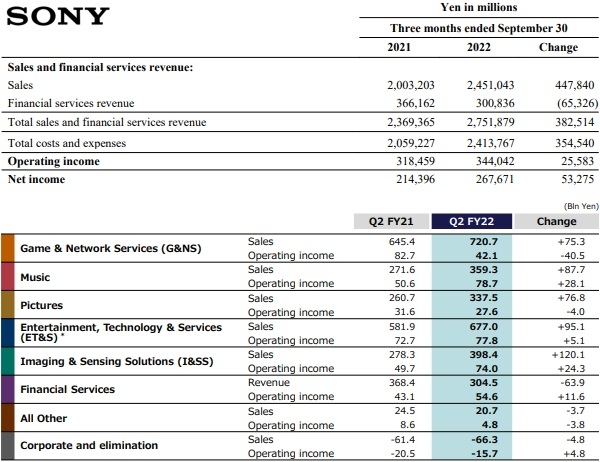Select net income change value 53,275

(578, 179)
